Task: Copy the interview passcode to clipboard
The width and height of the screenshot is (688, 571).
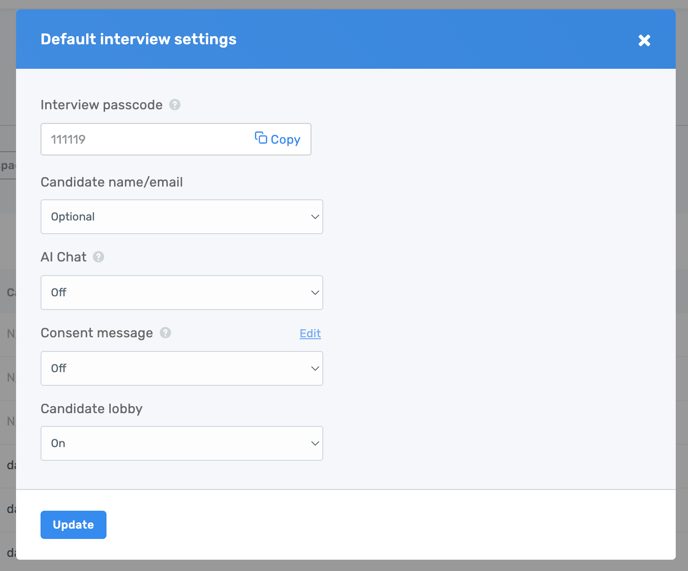Action: (x=277, y=139)
